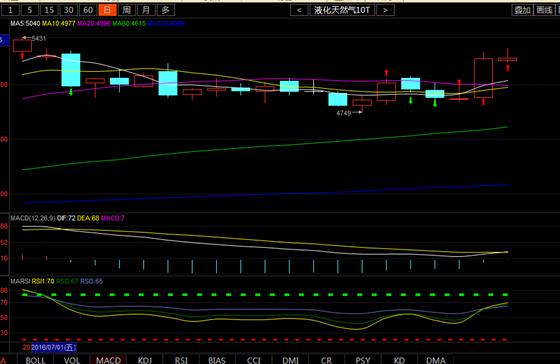Open the 液化天然气10T contract selector

pos(342,10)
